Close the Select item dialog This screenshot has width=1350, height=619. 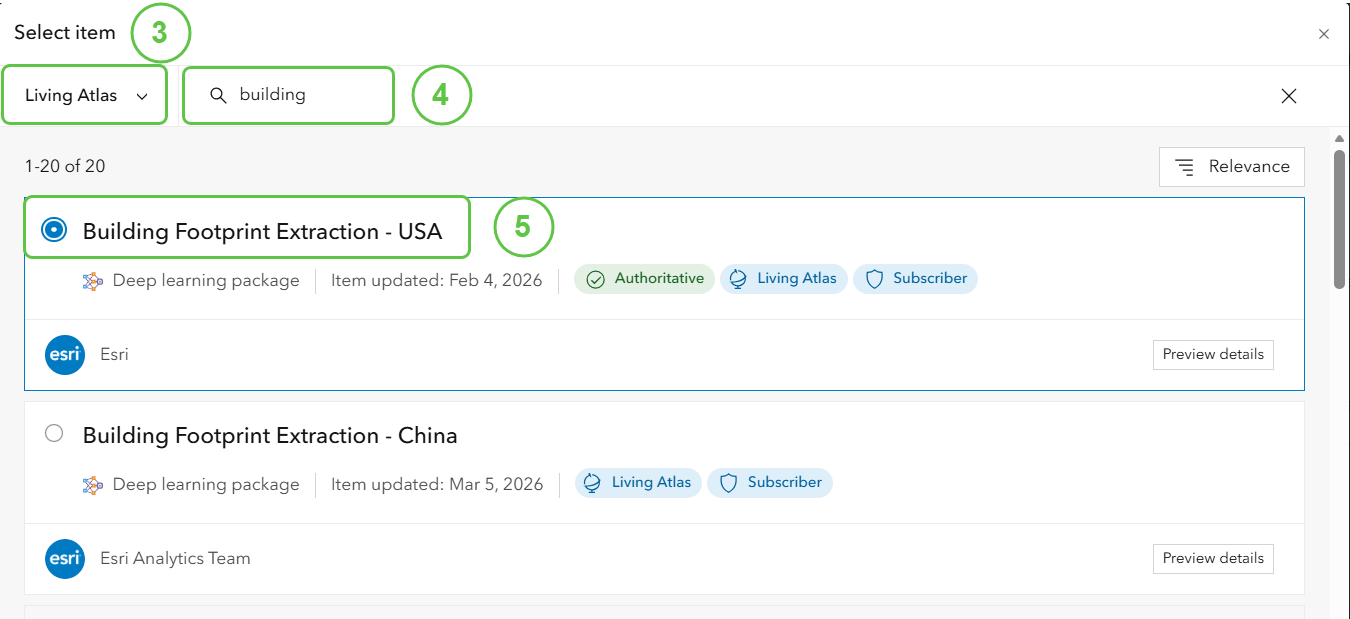[x=1324, y=34]
